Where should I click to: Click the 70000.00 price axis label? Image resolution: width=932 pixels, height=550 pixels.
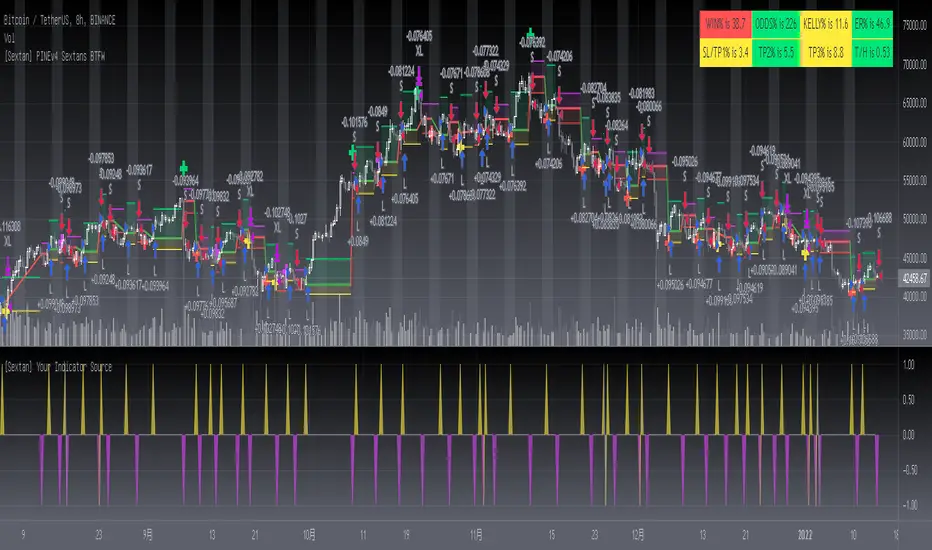pyautogui.click(x=914, y=64)
